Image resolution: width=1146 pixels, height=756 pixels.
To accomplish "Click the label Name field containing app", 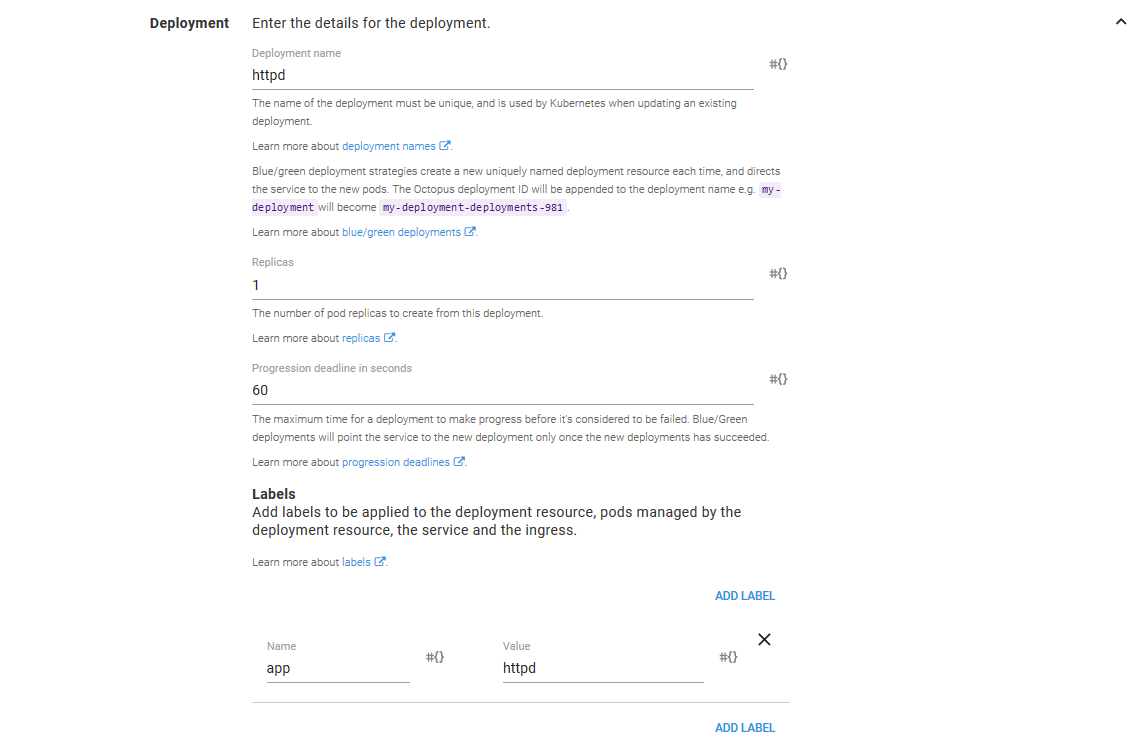I will pos(337,668).
